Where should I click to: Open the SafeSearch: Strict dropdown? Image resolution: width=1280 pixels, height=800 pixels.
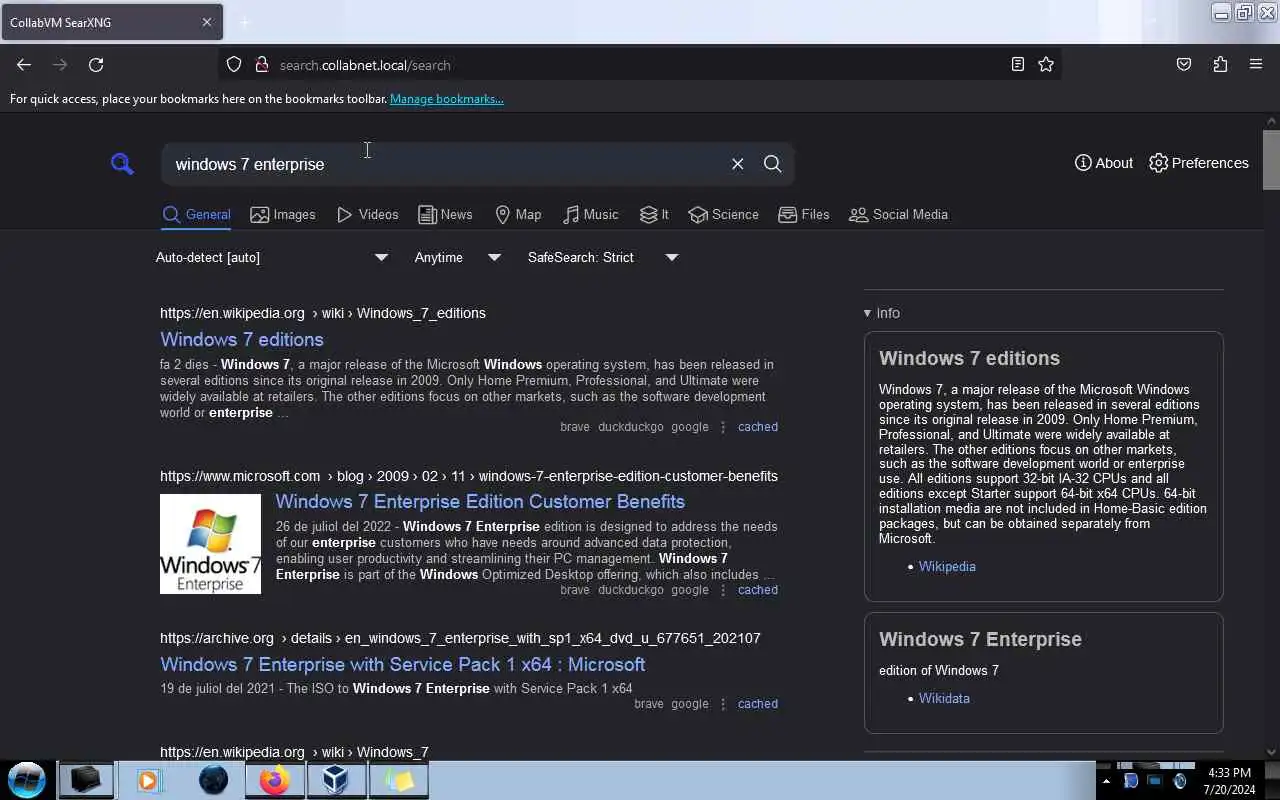(x=603, y=257)
